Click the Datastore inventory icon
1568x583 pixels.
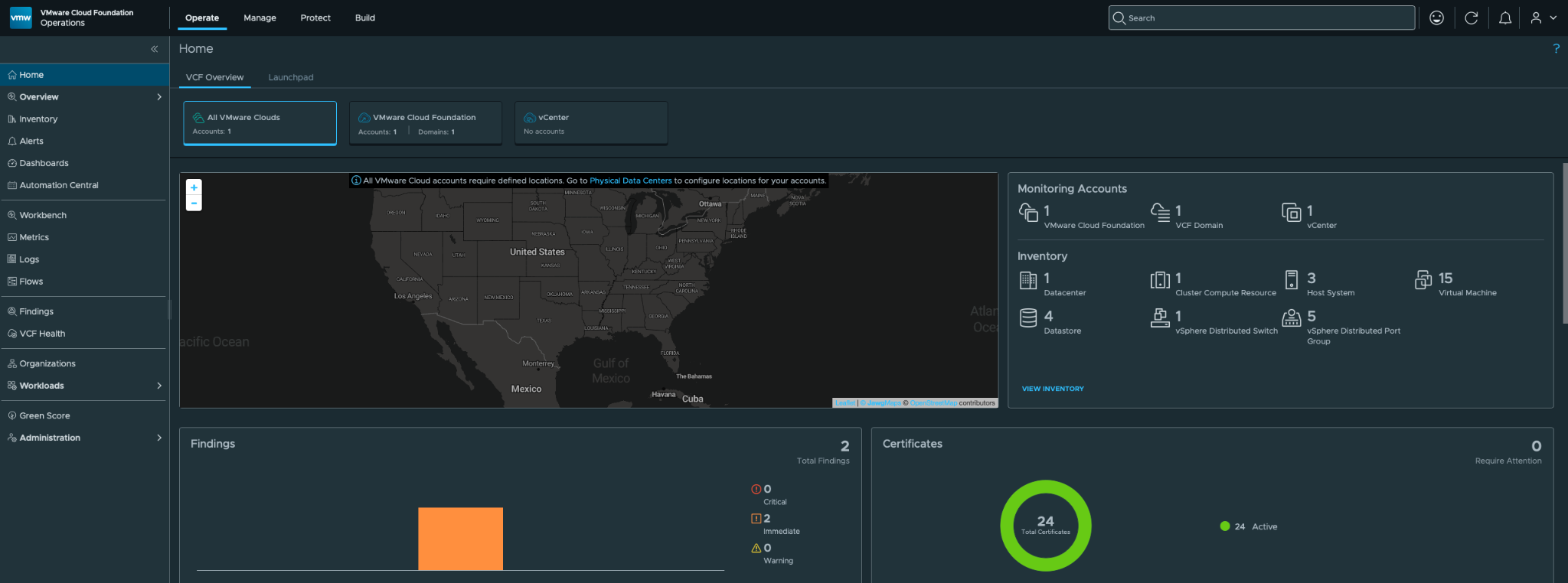pyautogui.click(x=1028, y=318)
